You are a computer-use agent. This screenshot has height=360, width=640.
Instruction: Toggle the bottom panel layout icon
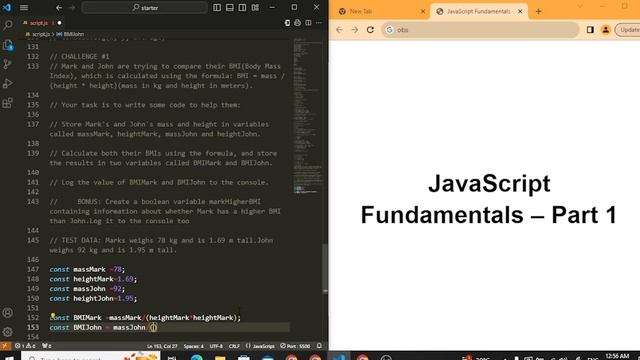tap(229, 7)
